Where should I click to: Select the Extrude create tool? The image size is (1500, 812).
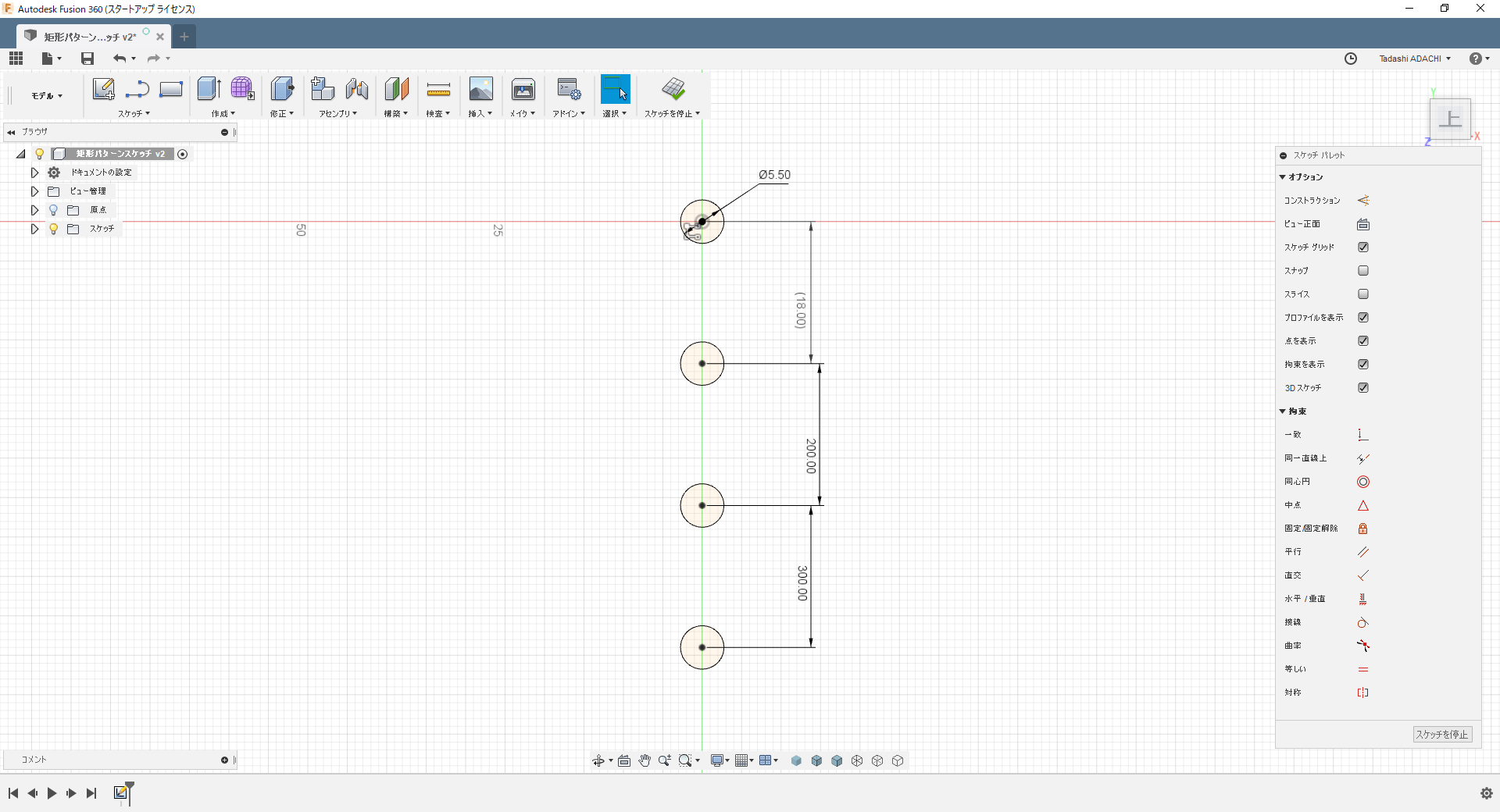[209, 89]
